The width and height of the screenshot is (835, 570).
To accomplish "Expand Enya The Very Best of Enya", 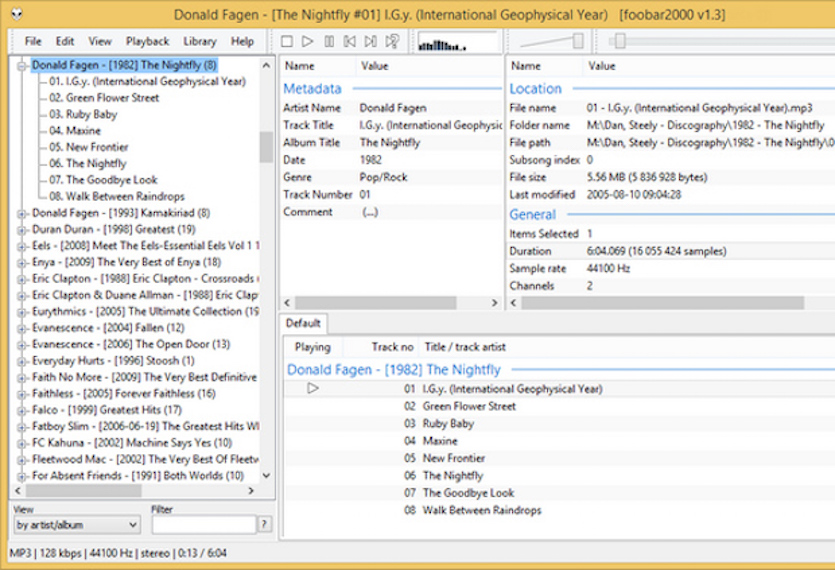I will point(22,263).
